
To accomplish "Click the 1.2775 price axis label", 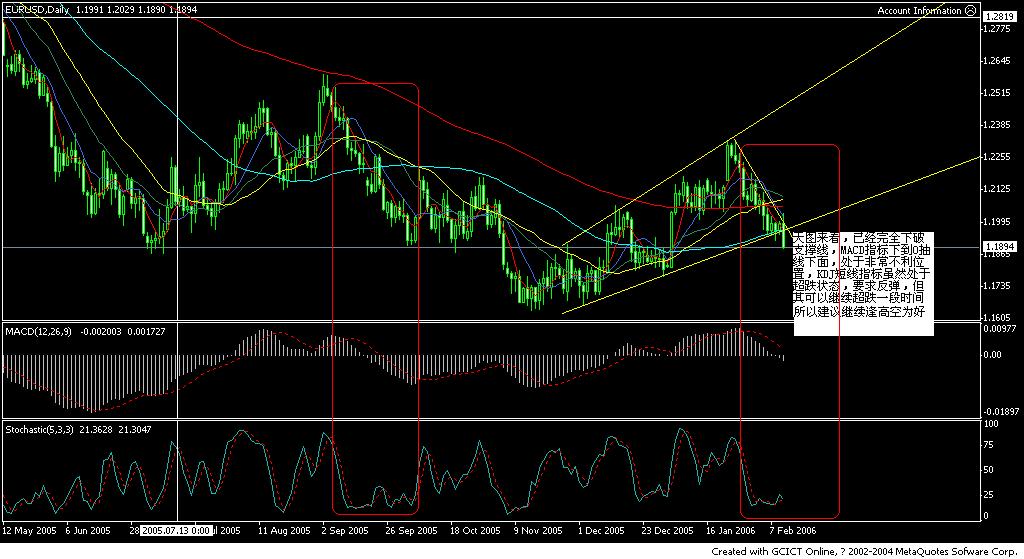I will pos(997,29).
